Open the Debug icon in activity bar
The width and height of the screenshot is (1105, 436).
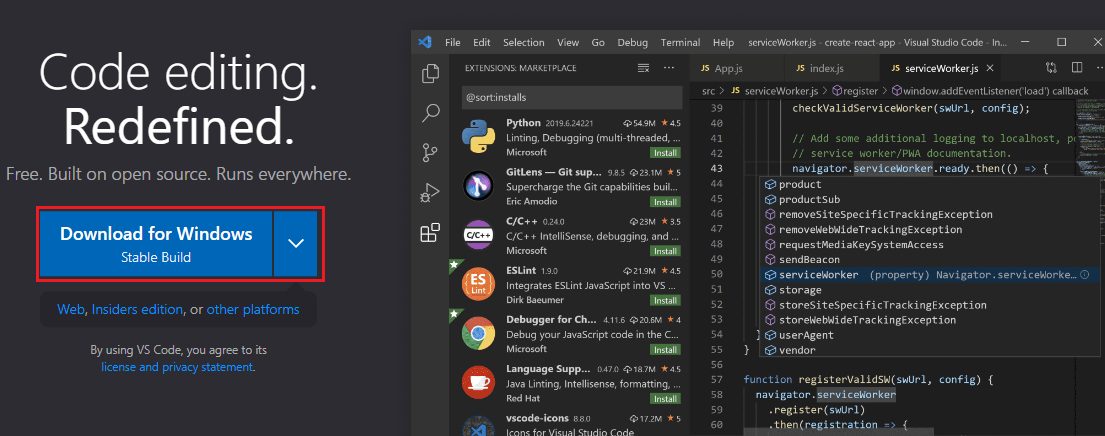pos(430,192)
